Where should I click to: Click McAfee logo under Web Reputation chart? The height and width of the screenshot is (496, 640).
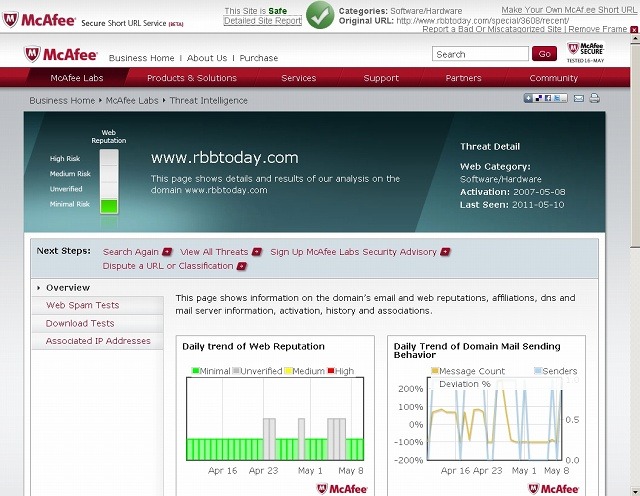click(x=342, y=489)
